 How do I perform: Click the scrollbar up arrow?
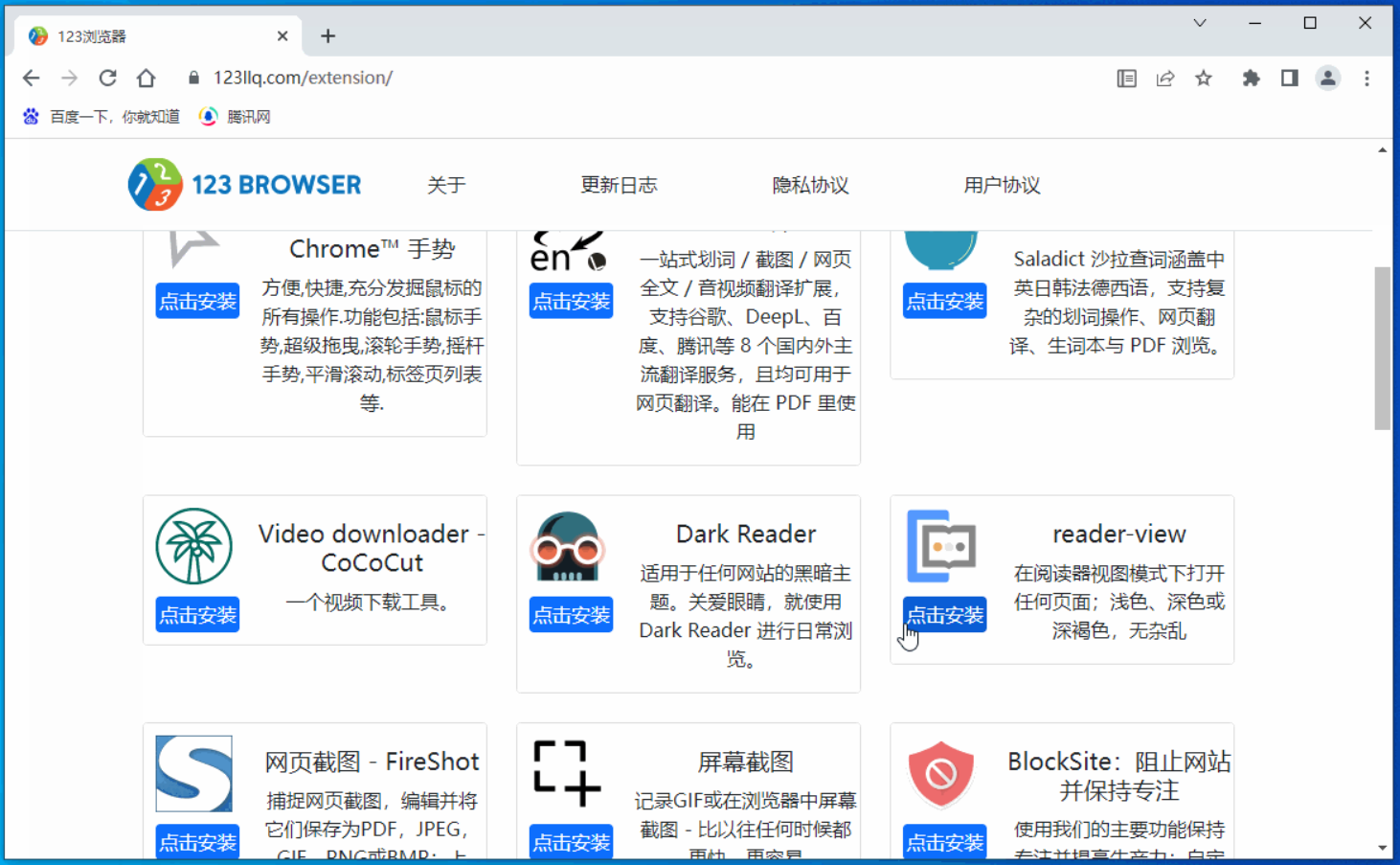pyautogui.click(x=1382, y=150)
